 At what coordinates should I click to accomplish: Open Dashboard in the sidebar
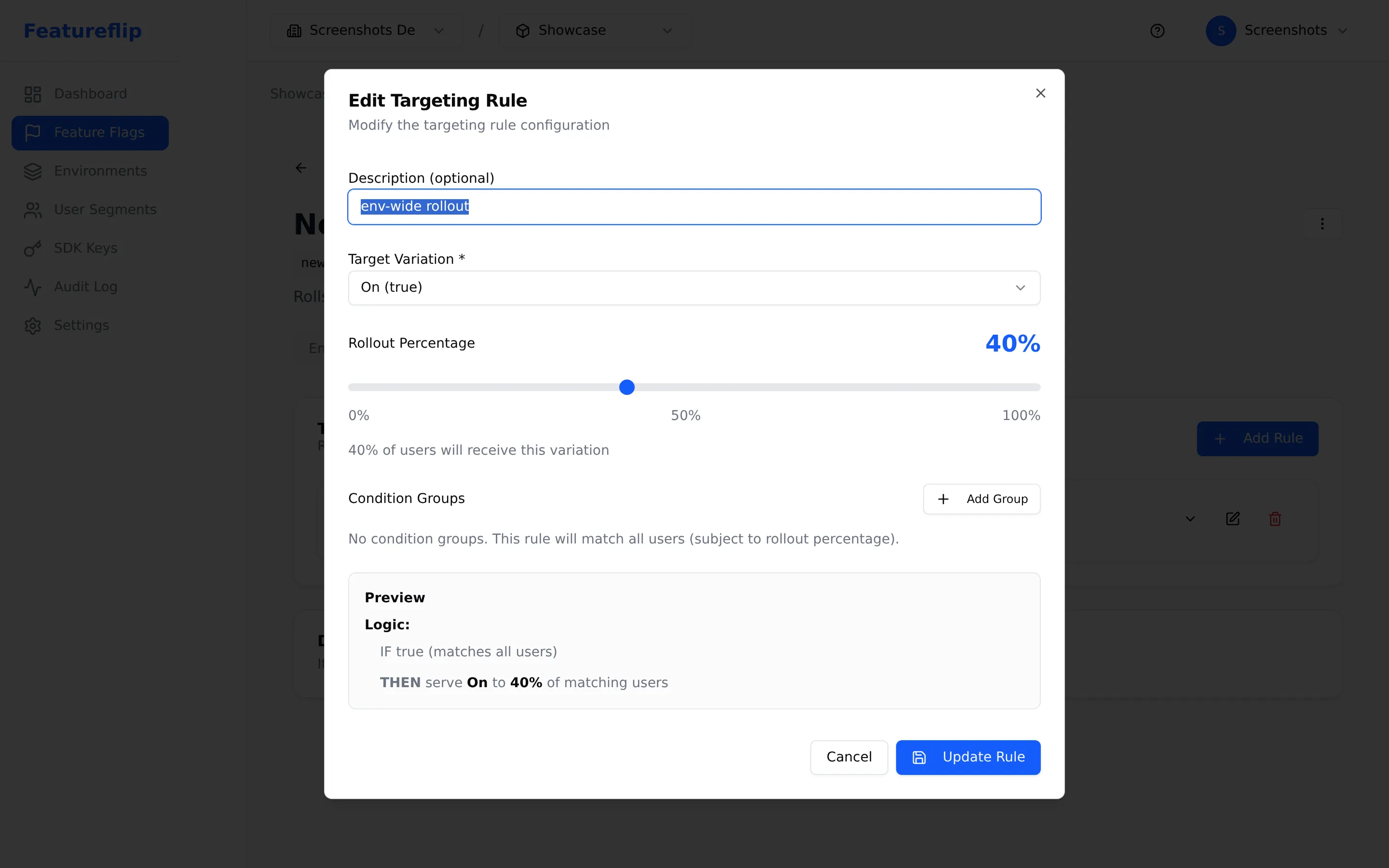[90, 94]
